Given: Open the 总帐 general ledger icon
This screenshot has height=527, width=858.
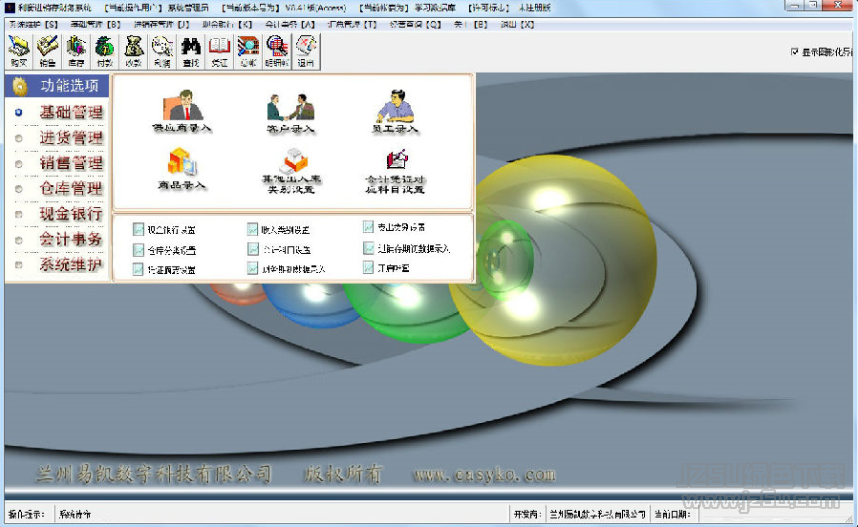Looking at the screenshot, I should point(248,51).
